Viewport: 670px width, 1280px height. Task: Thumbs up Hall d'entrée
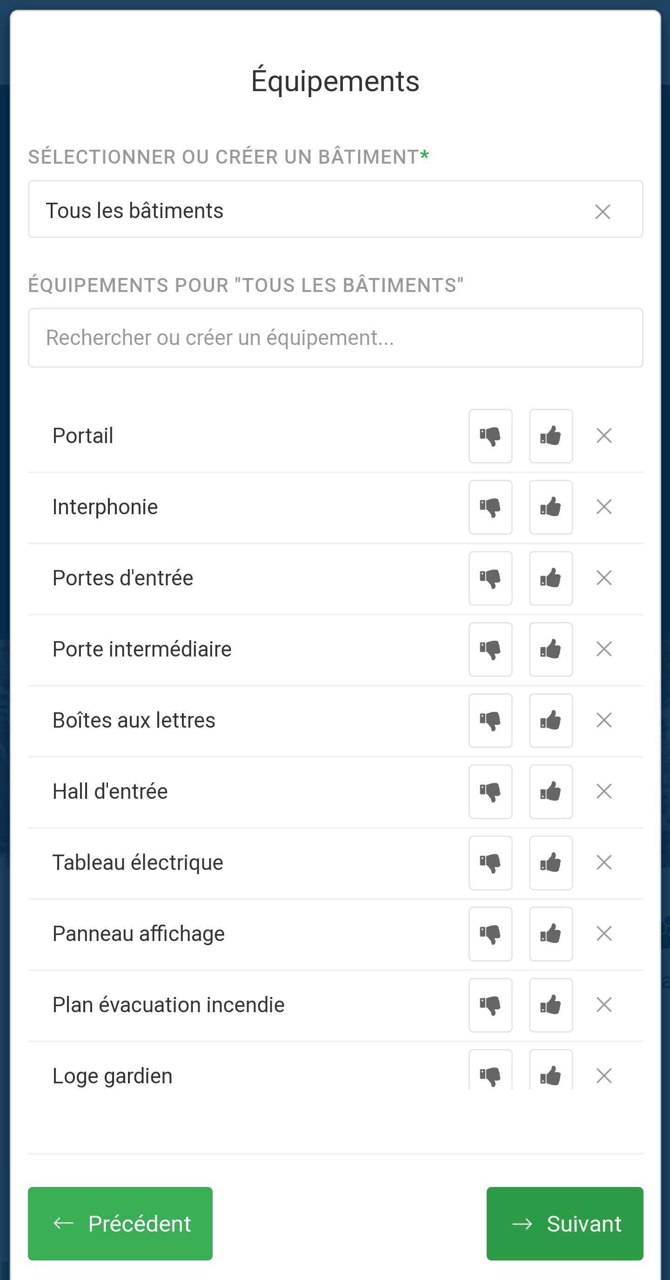(551, 791)
